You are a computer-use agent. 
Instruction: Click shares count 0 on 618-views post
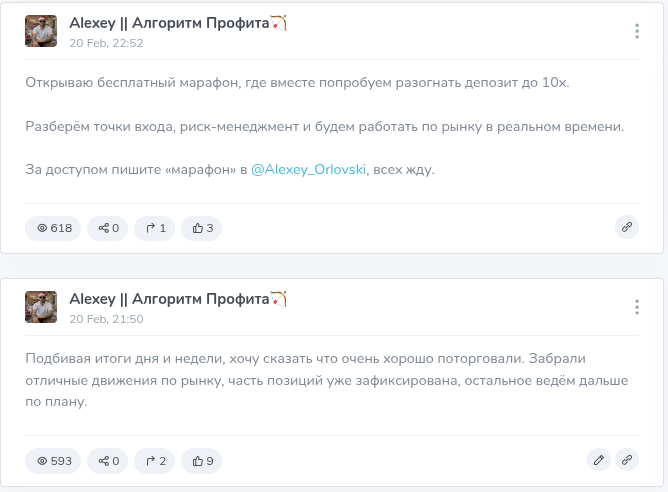107,228
